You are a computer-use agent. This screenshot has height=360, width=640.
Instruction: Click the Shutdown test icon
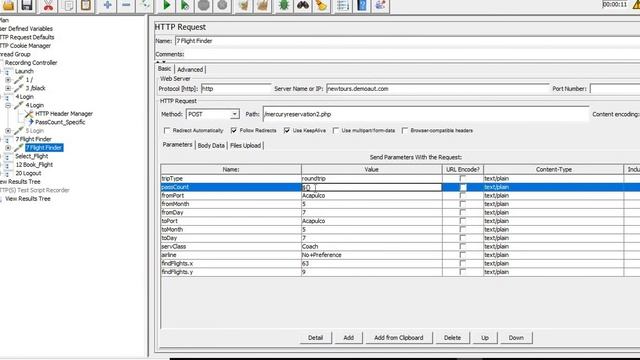222,5
